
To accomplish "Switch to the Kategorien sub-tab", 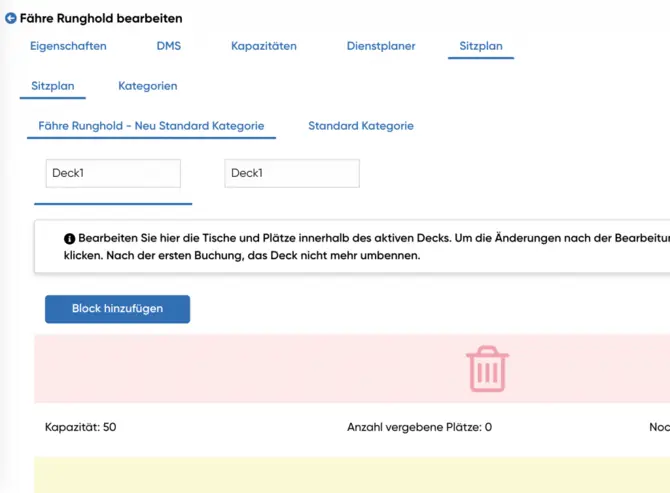I will tap(147, 86).
